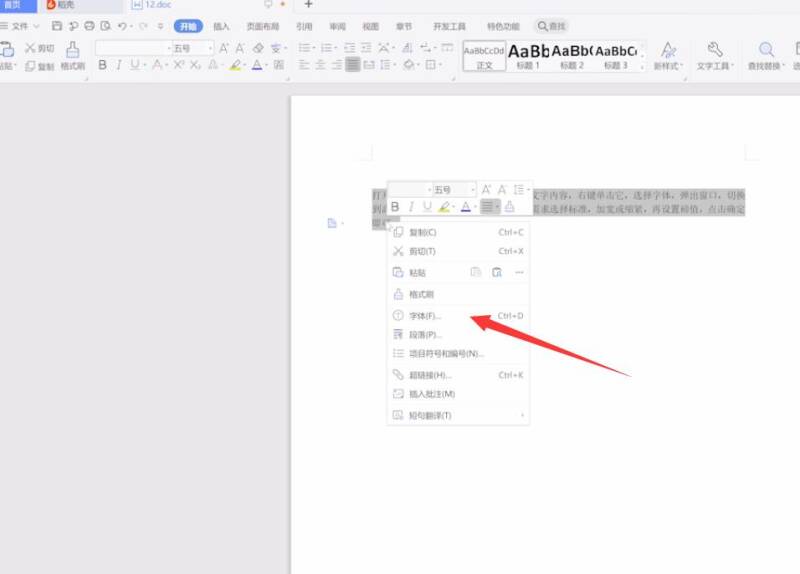Viewport: 800px width, 574px height.
Task: Click the ribbon center alignment icon
Action: [x=320, y=65]
